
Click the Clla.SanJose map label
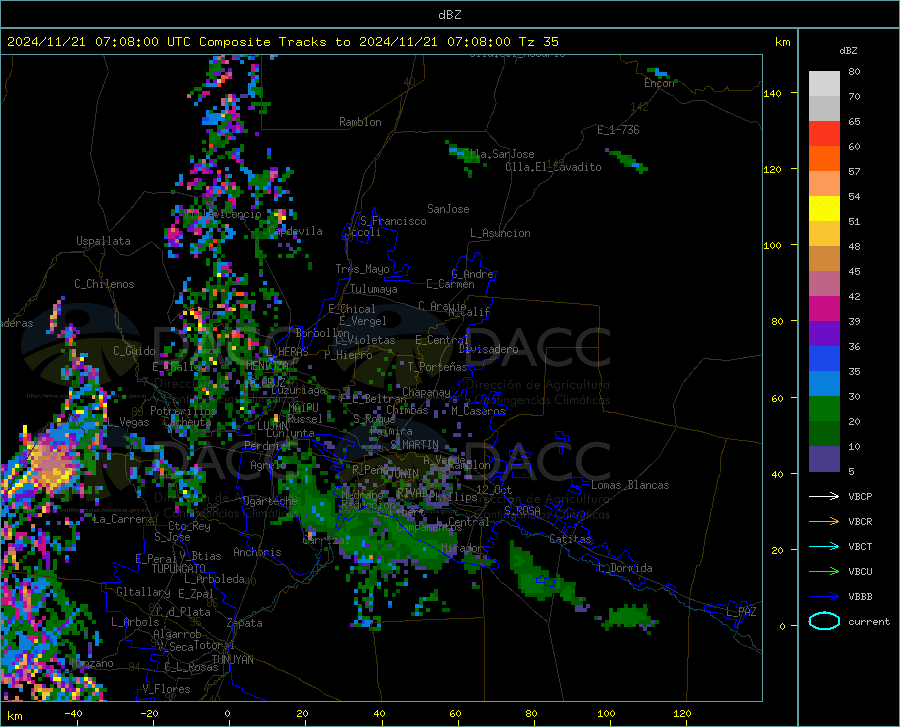point(498,154)
